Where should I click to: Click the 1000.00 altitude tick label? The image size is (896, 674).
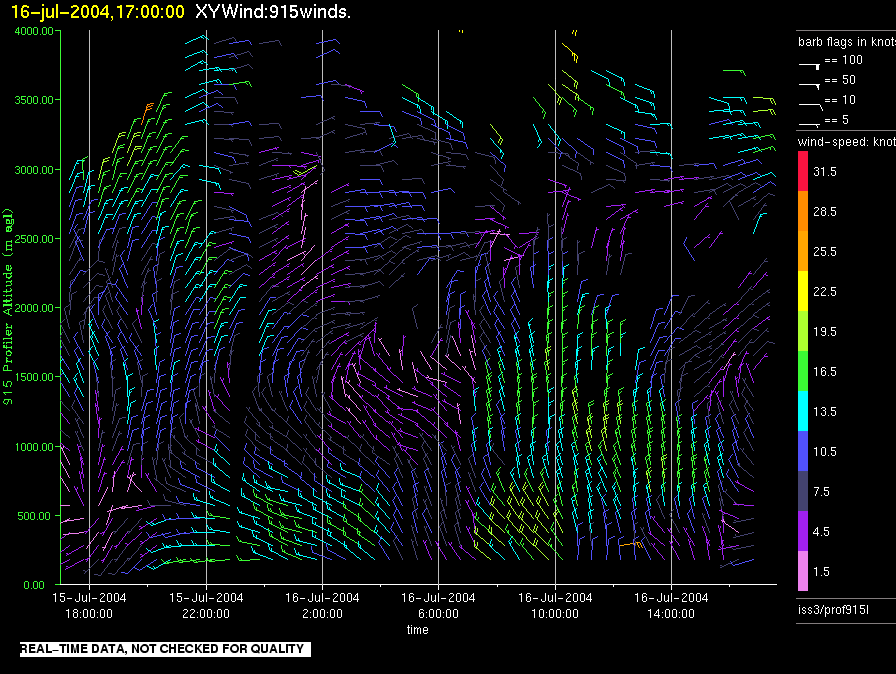tap(34, 447)
